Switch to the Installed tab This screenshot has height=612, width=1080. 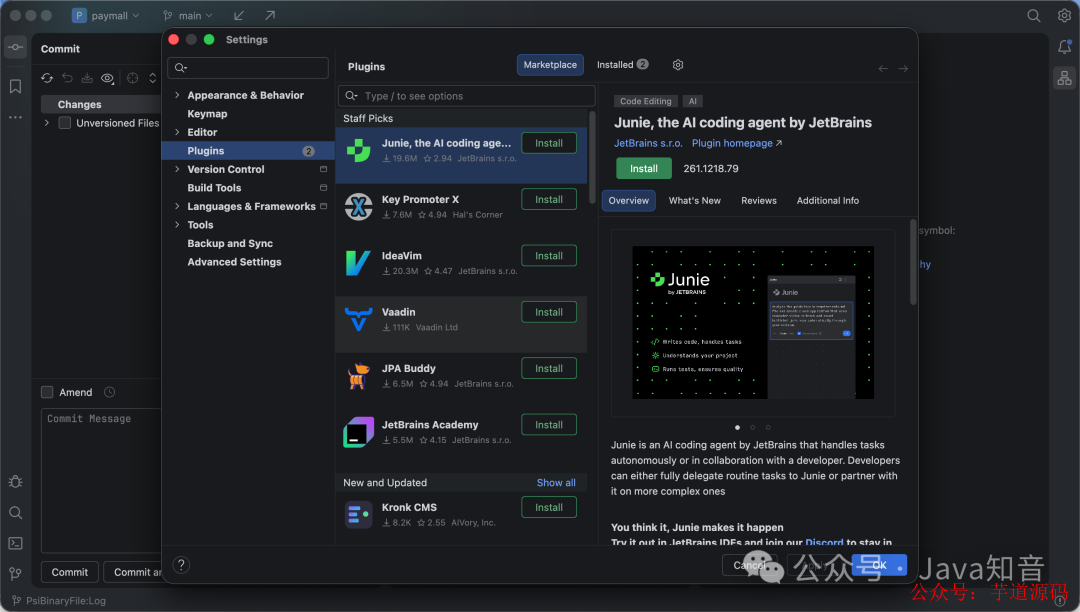pyautogui.click(x=622, y=65)
